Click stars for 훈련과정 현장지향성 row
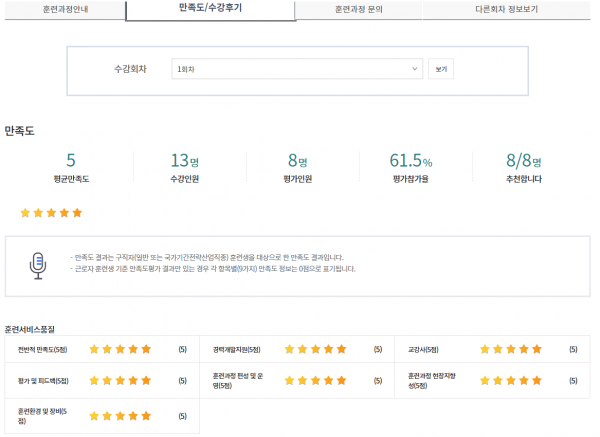The image size is (600, 437). (511, 380)
